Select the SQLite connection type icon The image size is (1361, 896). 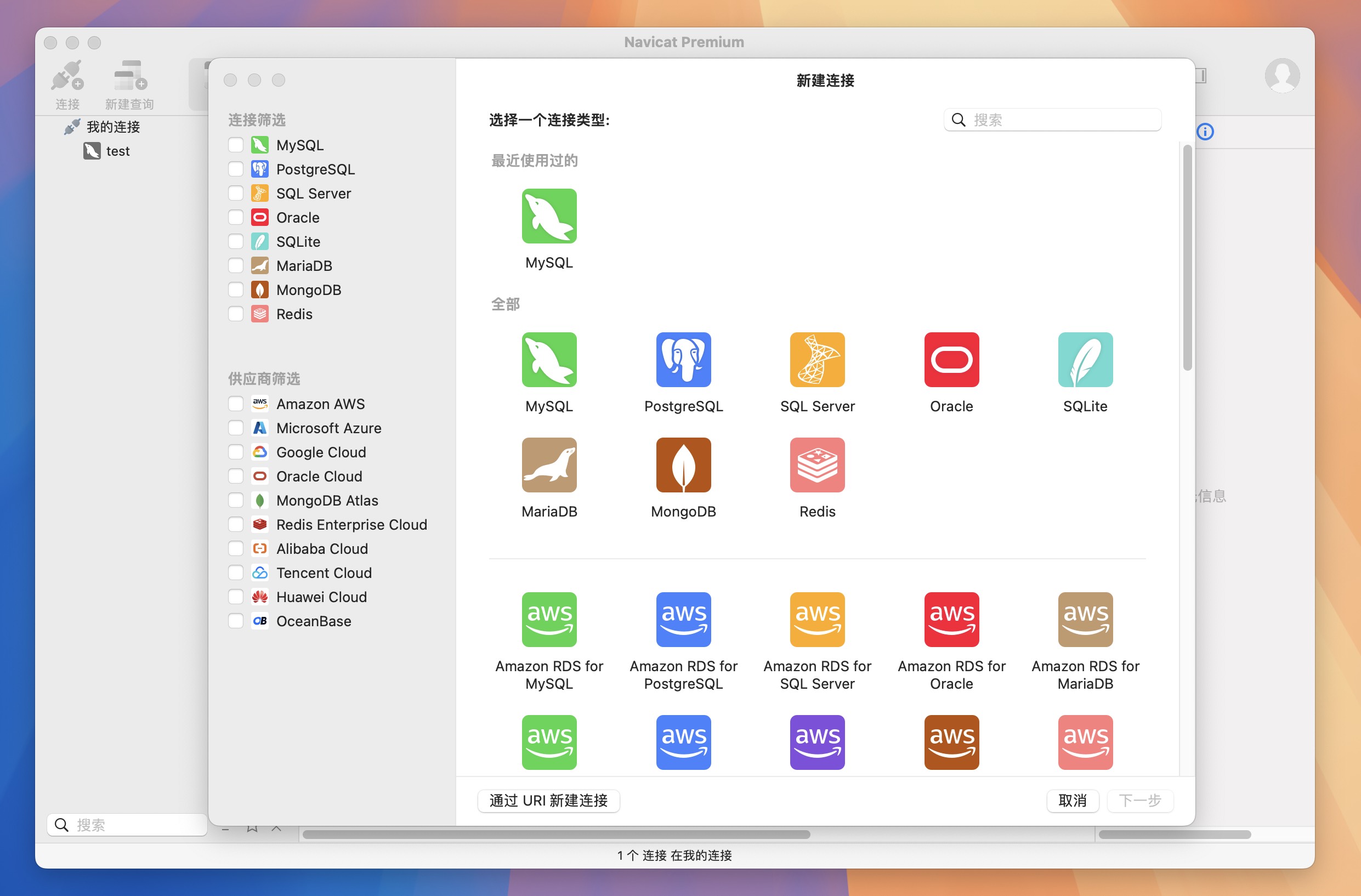pyautogui.click(x=1085, y=360)
